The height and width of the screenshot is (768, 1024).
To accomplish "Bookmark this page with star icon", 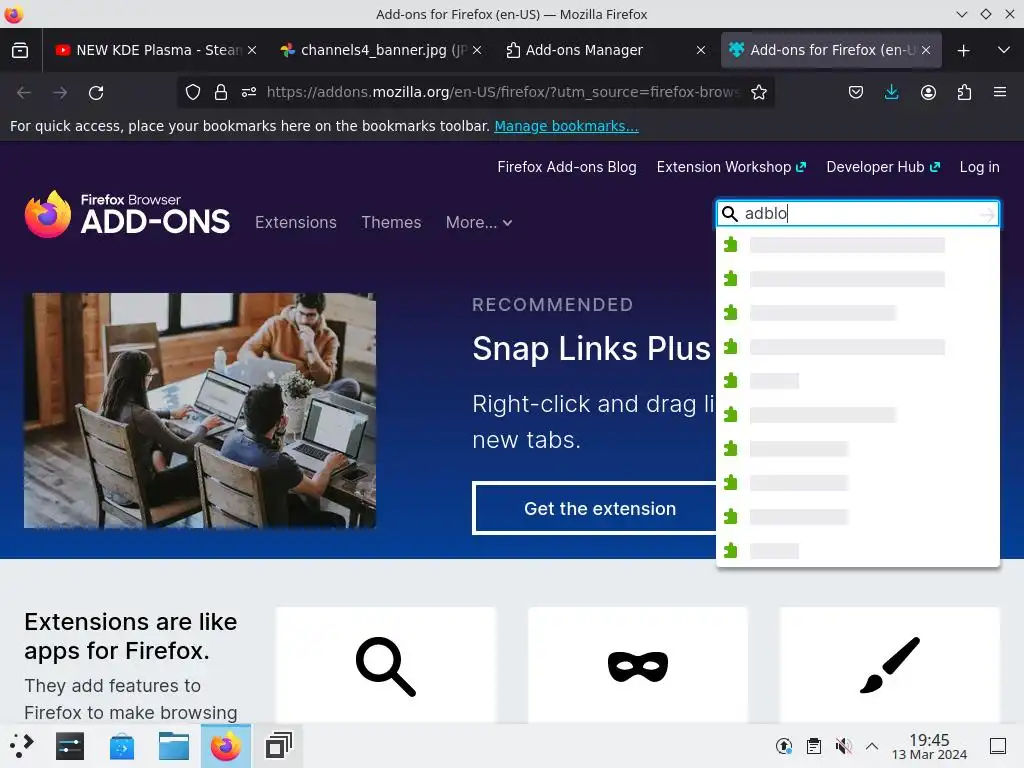I will click(758, 93).
